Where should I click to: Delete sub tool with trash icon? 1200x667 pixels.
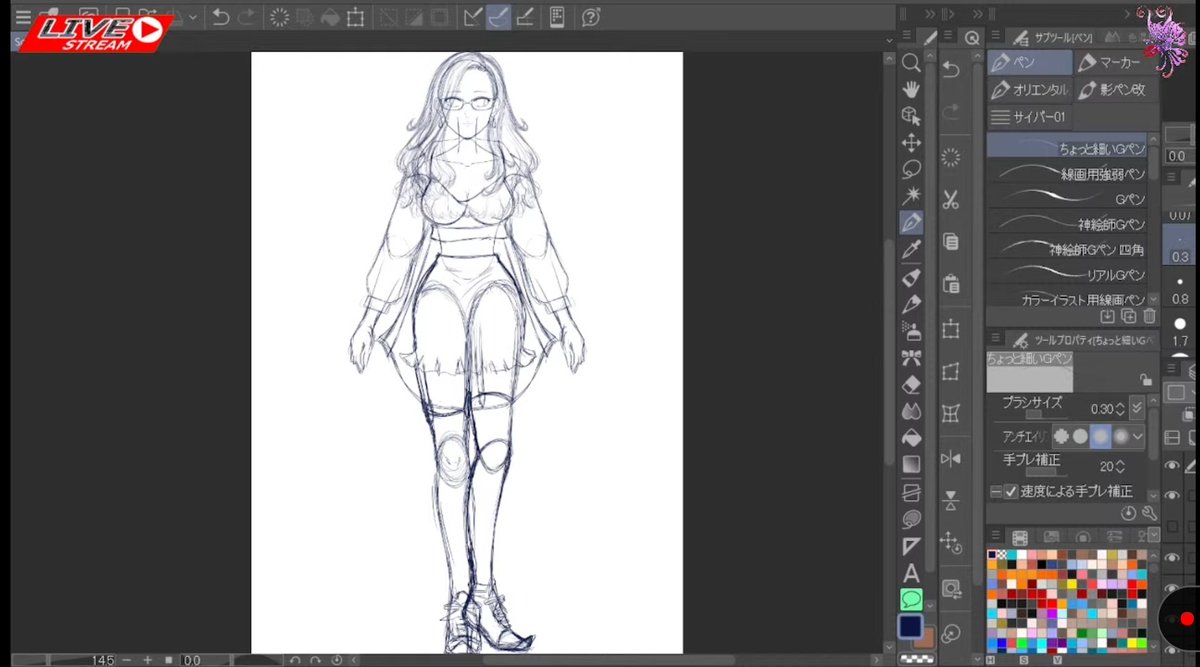1150,316
